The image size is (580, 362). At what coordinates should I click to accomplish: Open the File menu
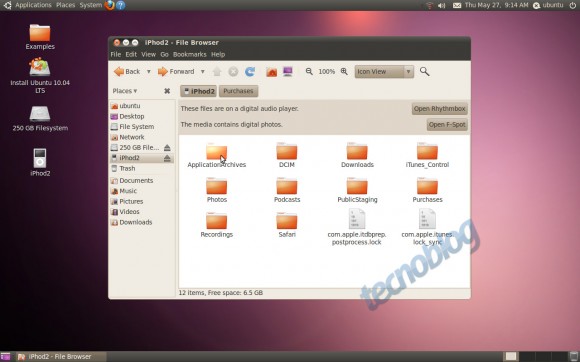click(x=116, y=54)
